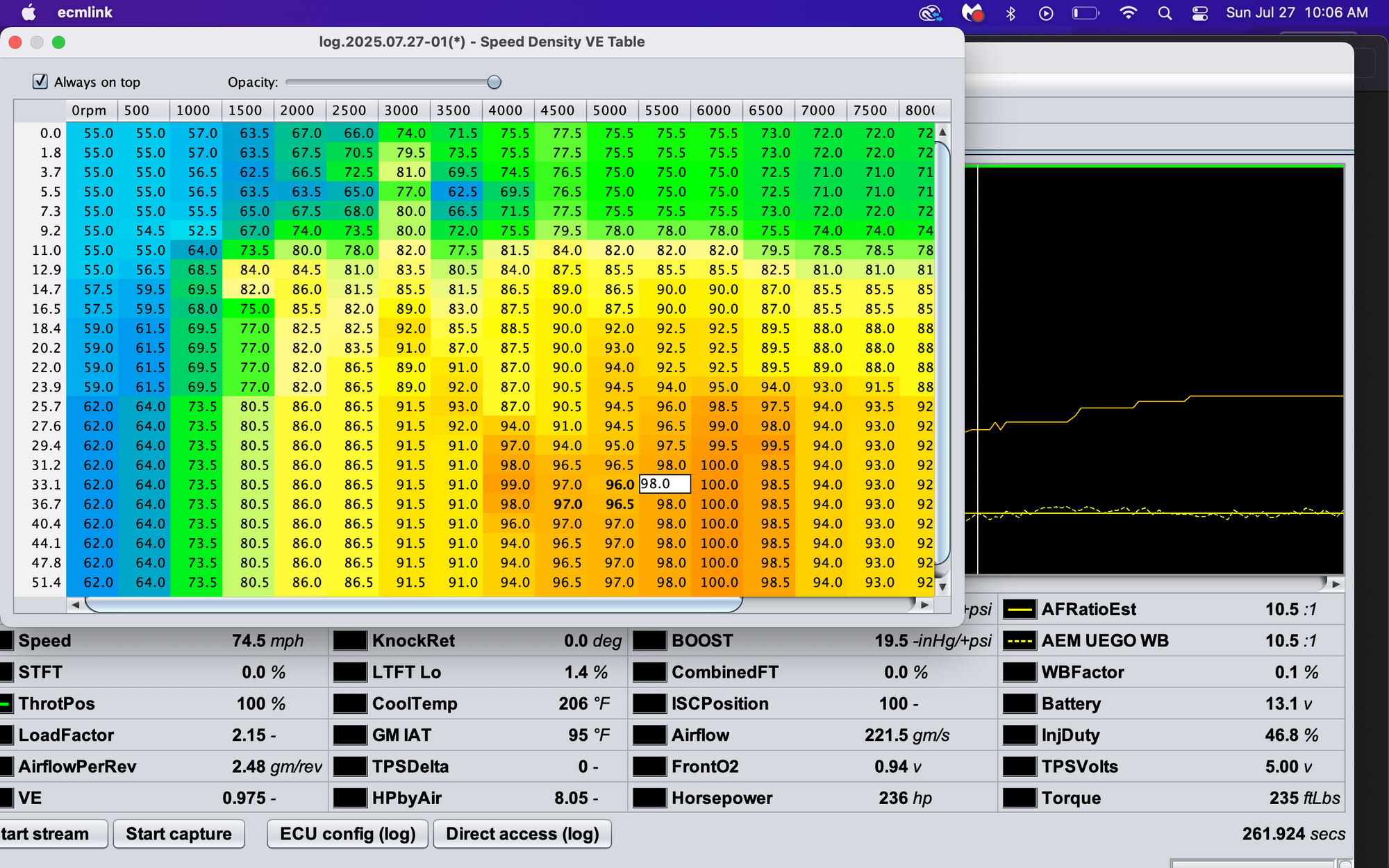Viewport: 1389px width, 868px height.
Task: Click the VE table vertical scrollbar down arrow
Action: (x=942, y=587)
